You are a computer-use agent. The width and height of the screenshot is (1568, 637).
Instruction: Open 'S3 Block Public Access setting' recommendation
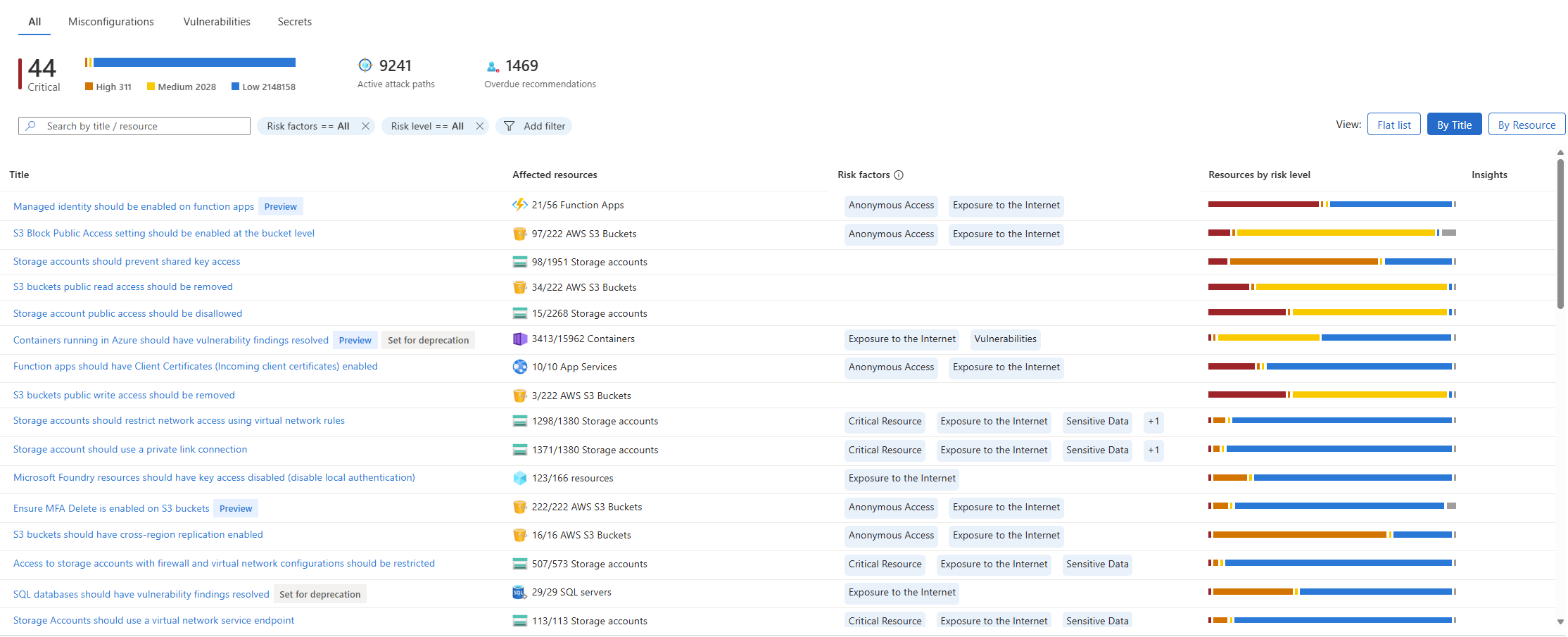(x=164, y=233)
